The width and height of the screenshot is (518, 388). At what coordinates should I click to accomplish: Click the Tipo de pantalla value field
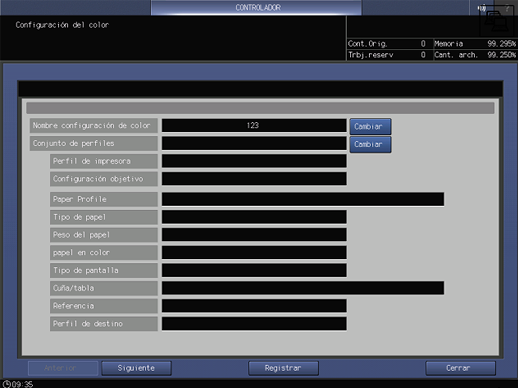click(x=254, y=270)
